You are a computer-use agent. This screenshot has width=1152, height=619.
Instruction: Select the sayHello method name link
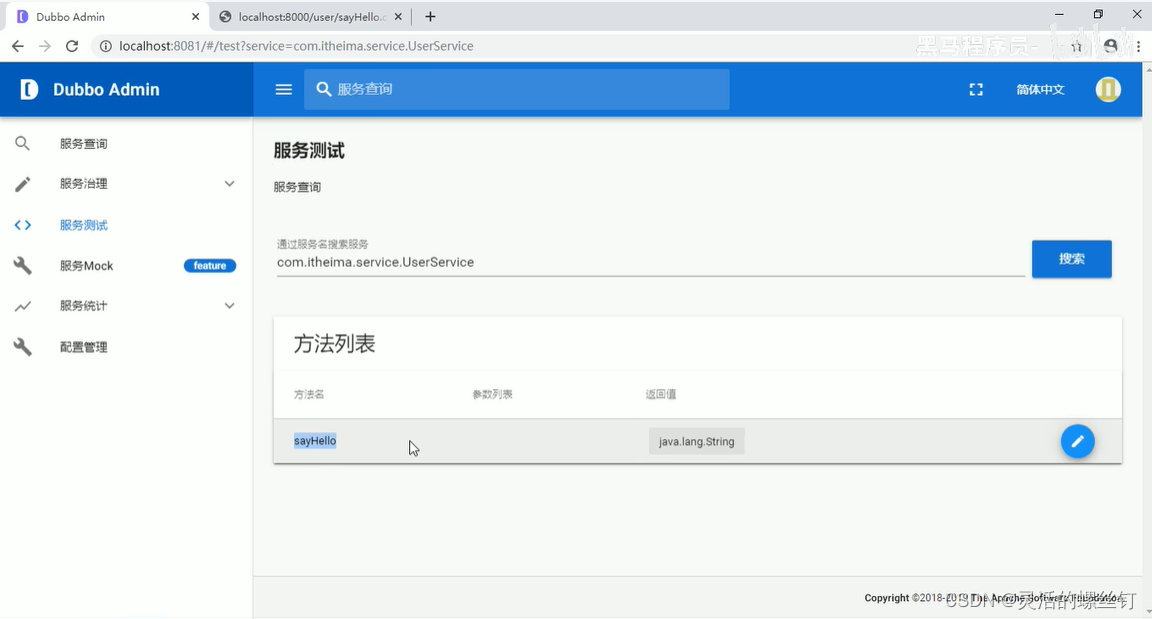tap(315, 440)
